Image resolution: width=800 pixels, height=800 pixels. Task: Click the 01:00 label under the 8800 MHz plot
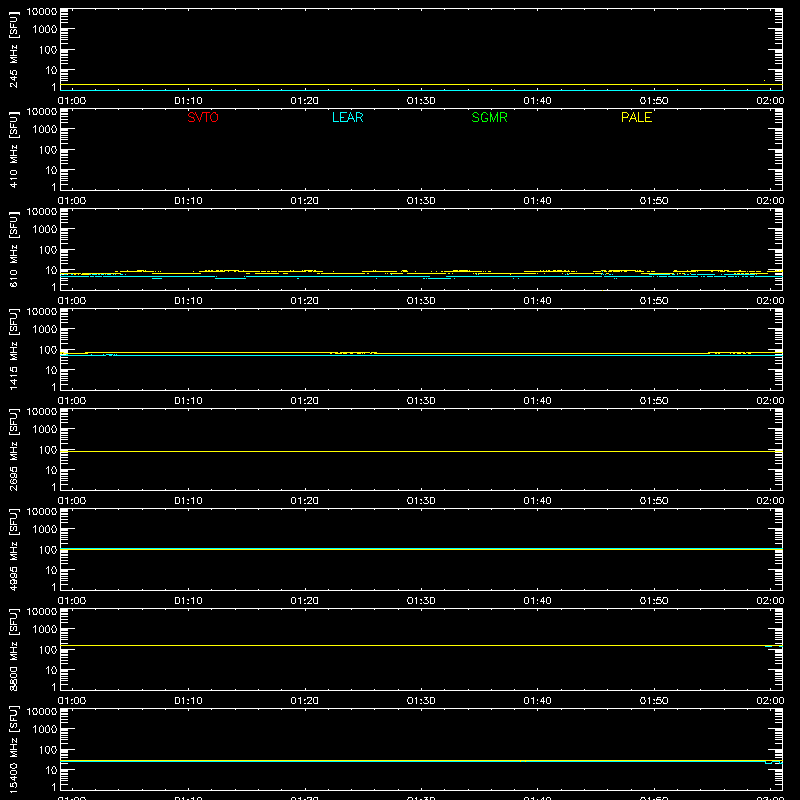tap(72, 701)
